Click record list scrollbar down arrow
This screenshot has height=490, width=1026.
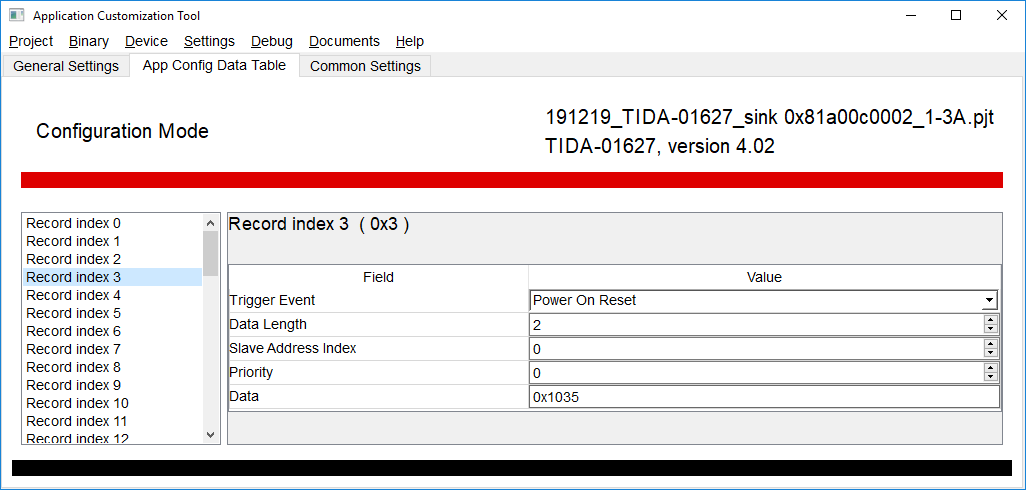(210, 434)
